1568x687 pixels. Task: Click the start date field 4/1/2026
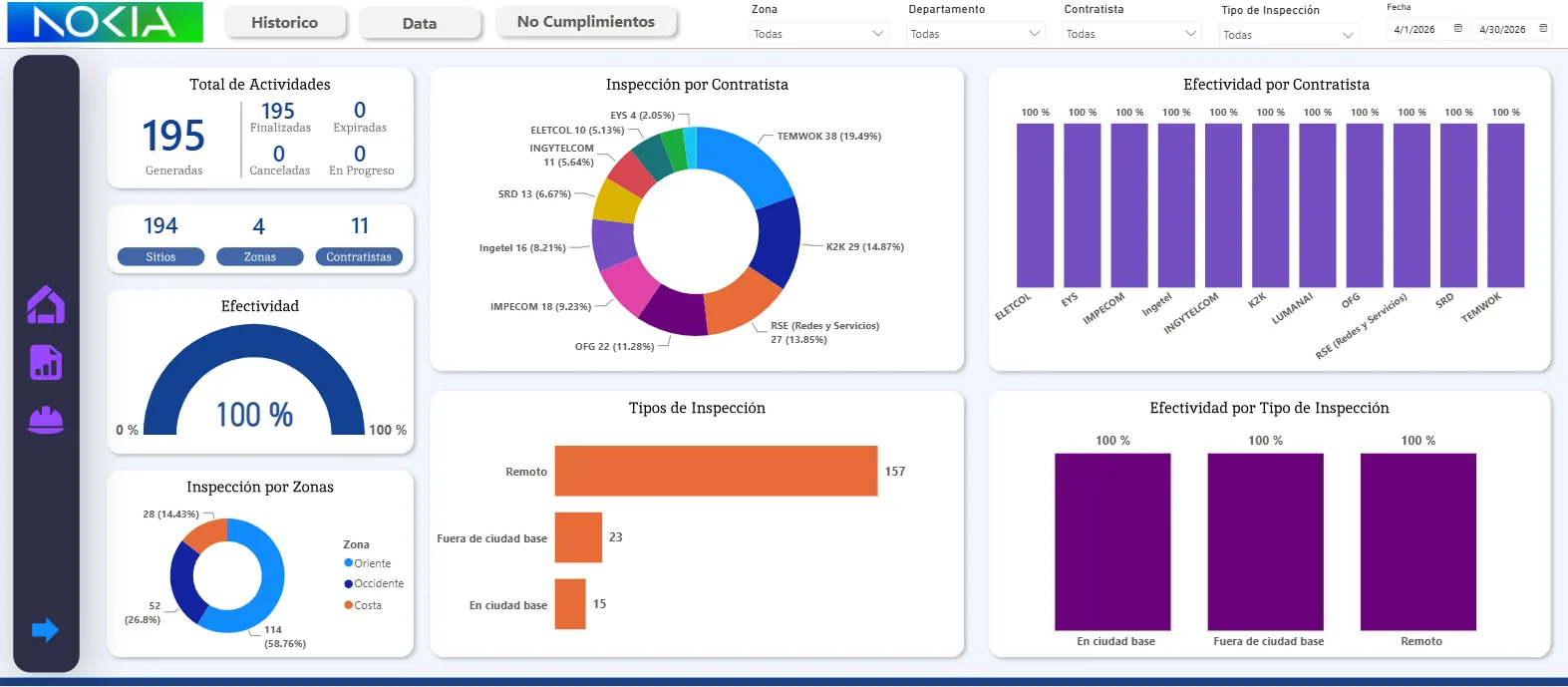coord(1414,30)
